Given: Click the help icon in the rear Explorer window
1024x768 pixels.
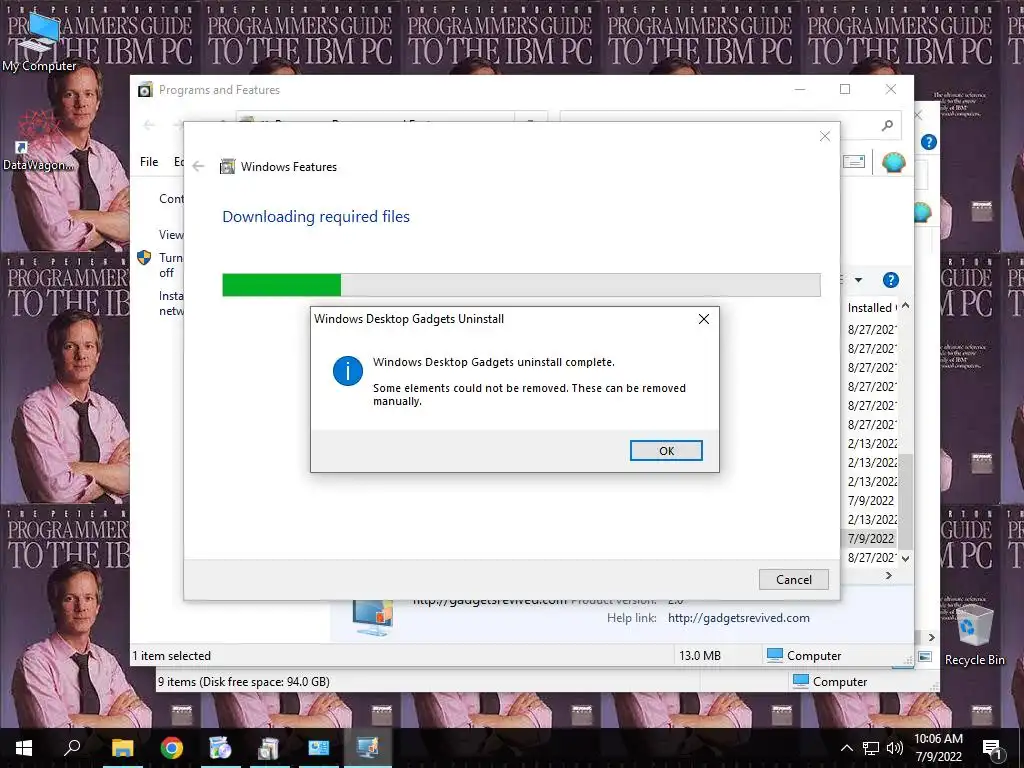Looking at the screenshot, I should pos(929,142).
